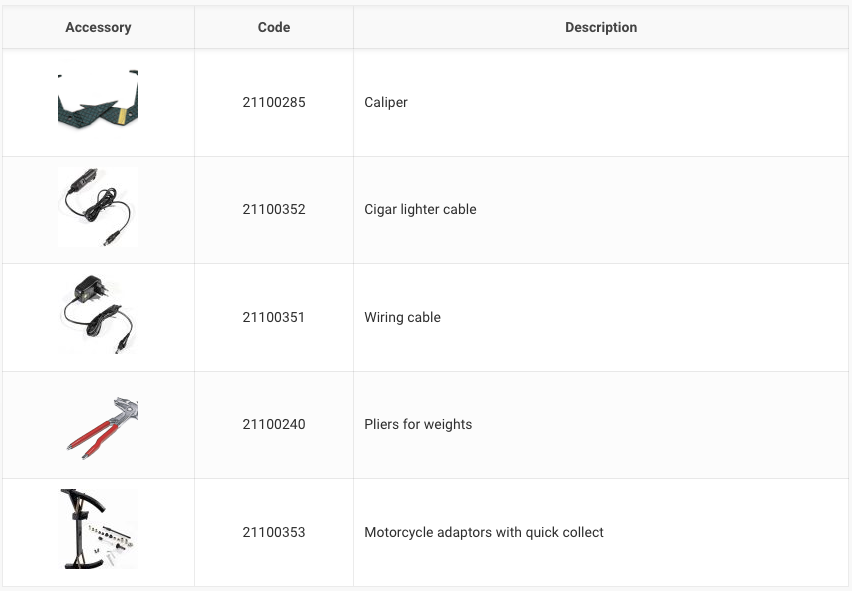852x591 pixels.
Task: Click product code 21100240
Action: click(x=273, y=424)
